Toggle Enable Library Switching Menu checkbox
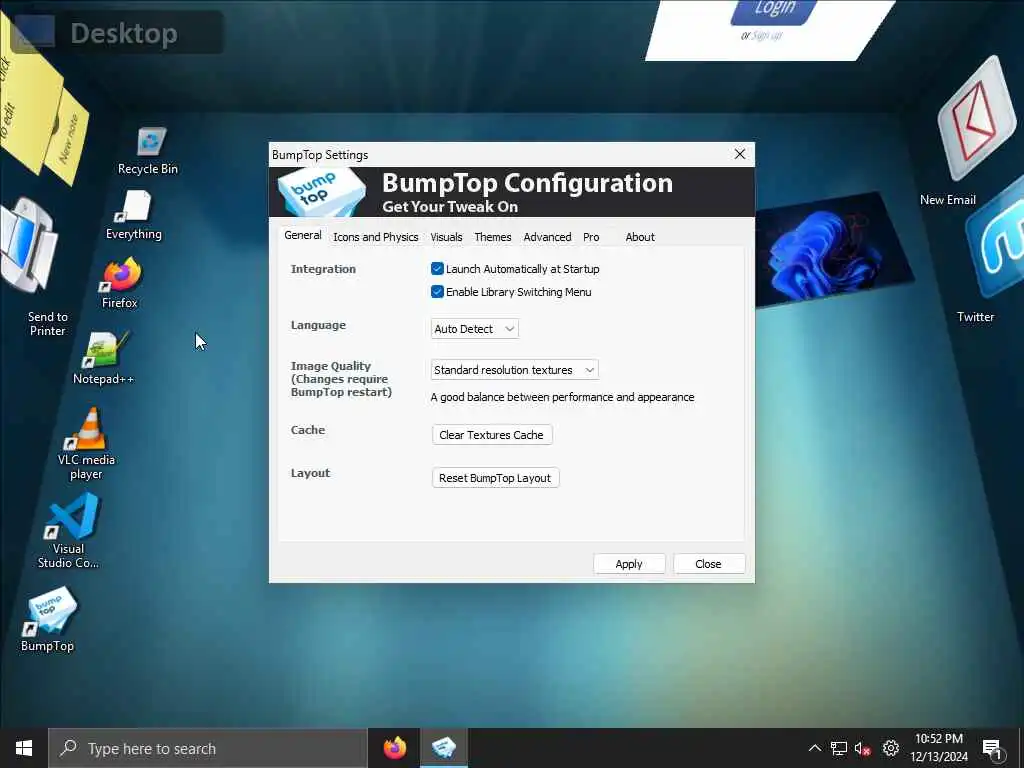1024x768 pixels. click(438, 291)
